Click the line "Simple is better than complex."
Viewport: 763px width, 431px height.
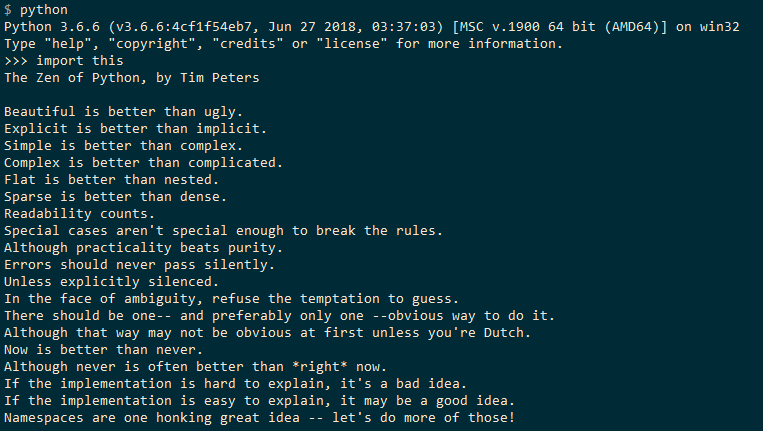124,145
